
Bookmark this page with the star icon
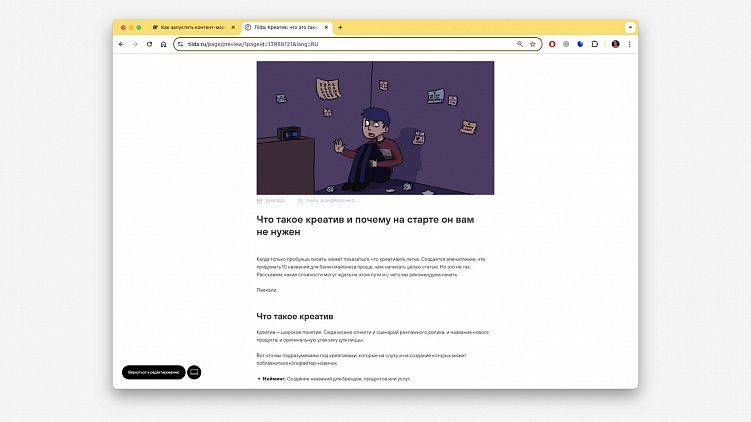533,44
